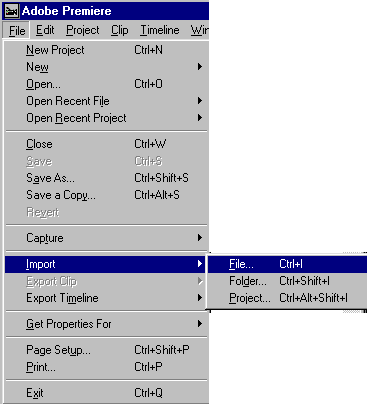Image resolution: width=367 pixels, height=404 pixels.
Task: Select Open... menu entry
Action: (107, 84)
